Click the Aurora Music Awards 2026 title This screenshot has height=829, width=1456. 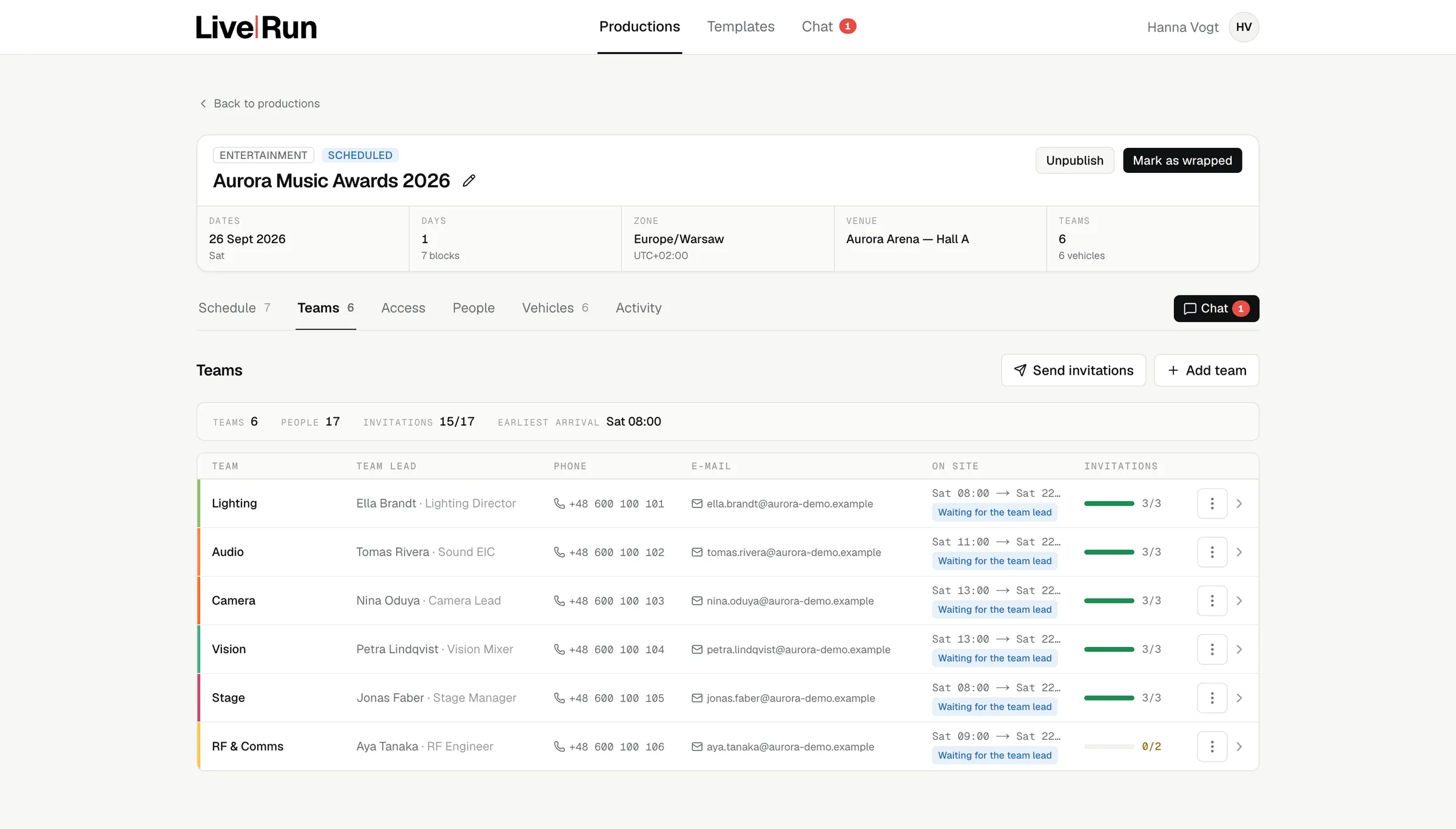click(331, 181)
